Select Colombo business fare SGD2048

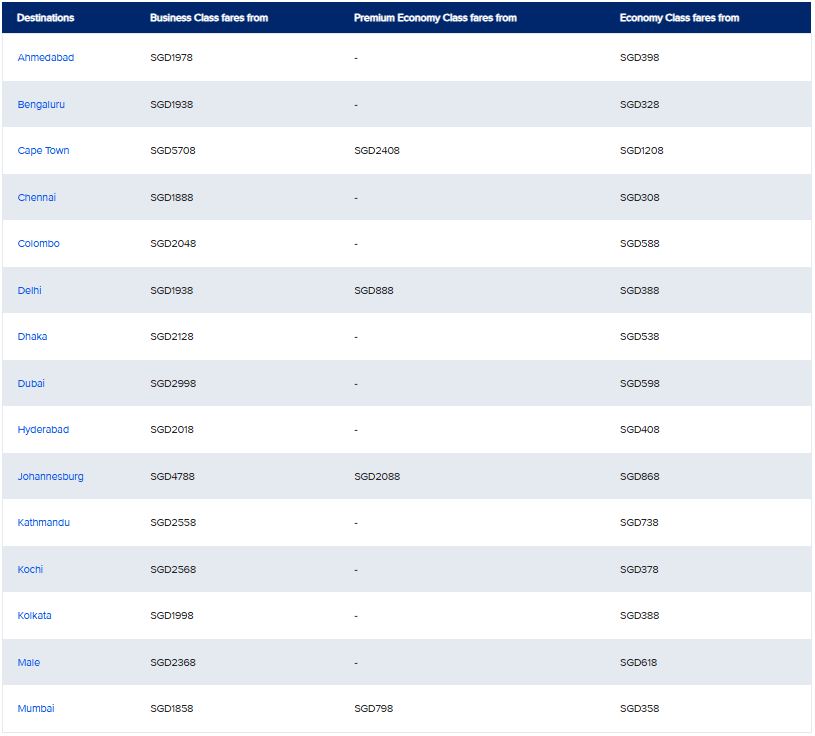click(173, 244)
